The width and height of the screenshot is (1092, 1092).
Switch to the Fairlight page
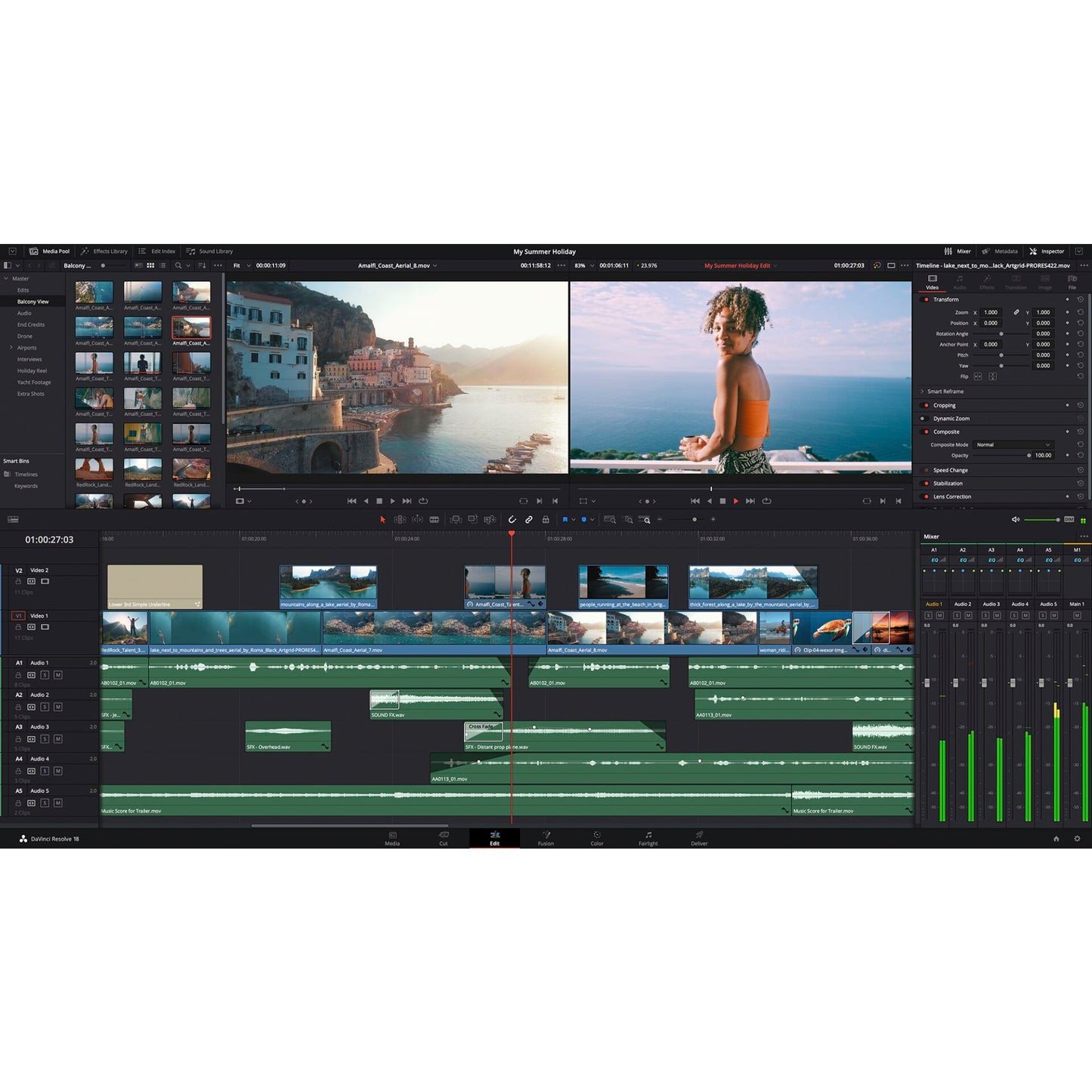pyautogui.click(x=648, y=840)
